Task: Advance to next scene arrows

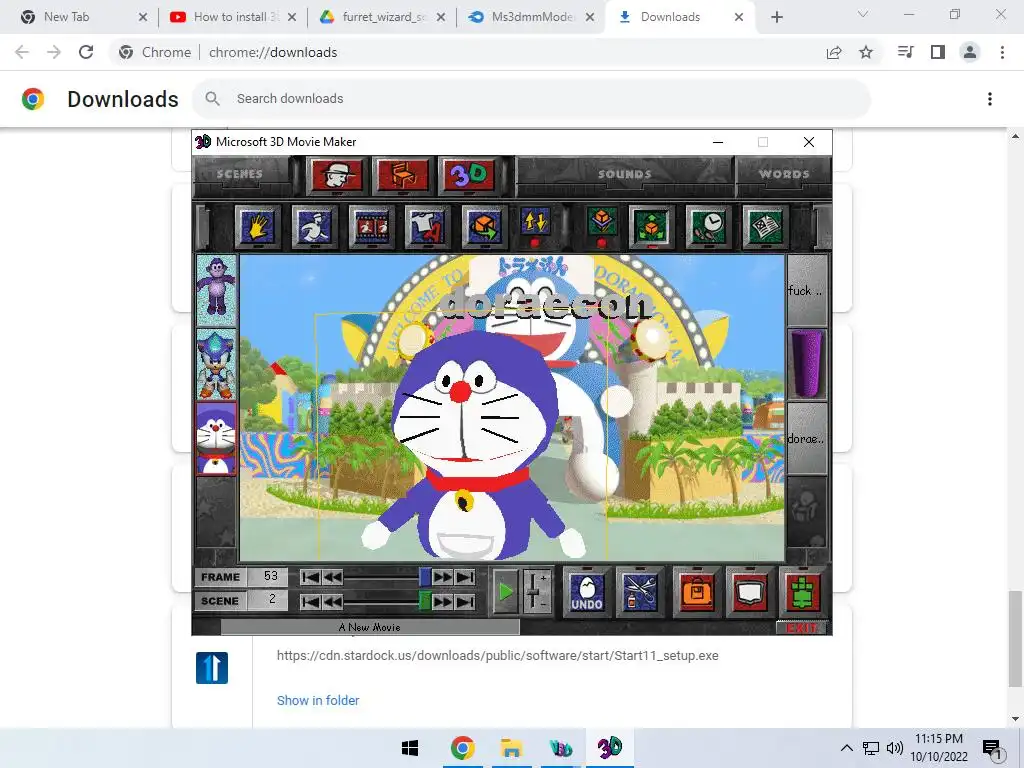Action: coord(443,601)
